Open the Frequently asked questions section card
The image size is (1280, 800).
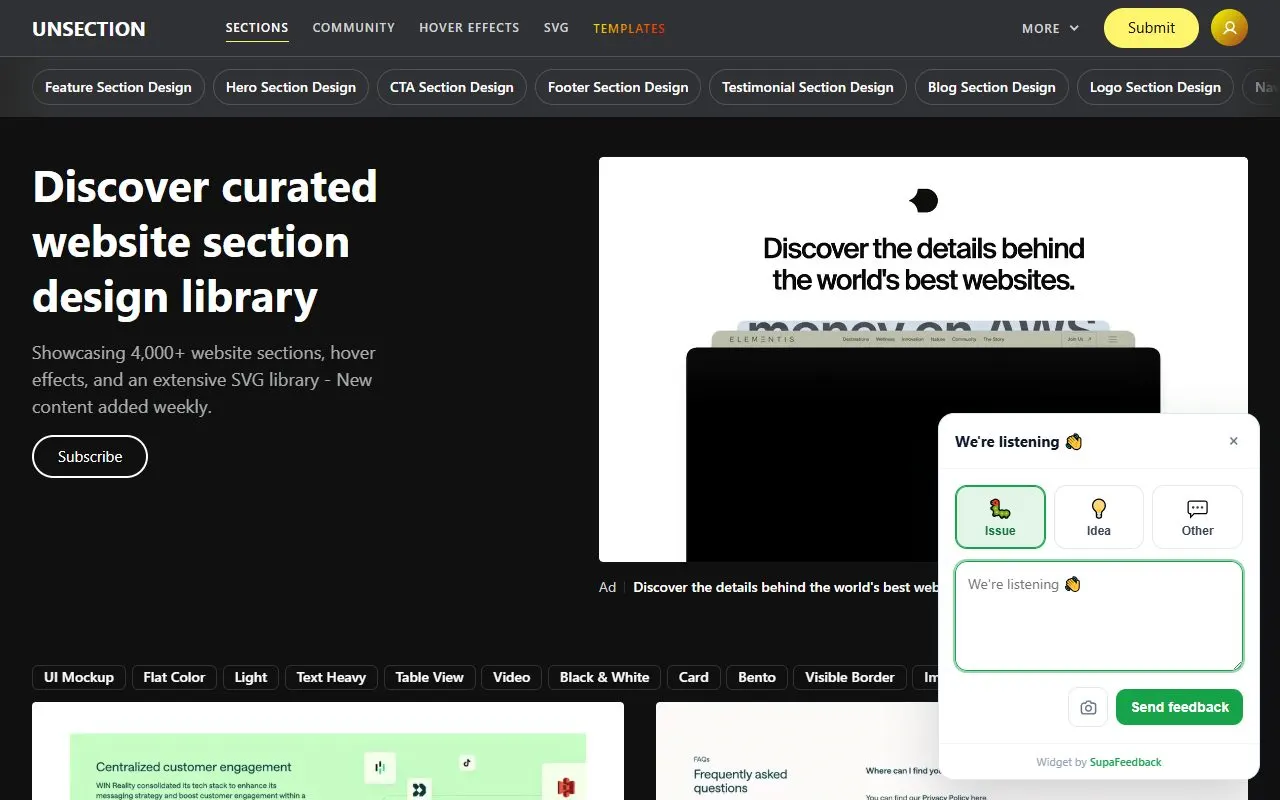tap(796, 751)
